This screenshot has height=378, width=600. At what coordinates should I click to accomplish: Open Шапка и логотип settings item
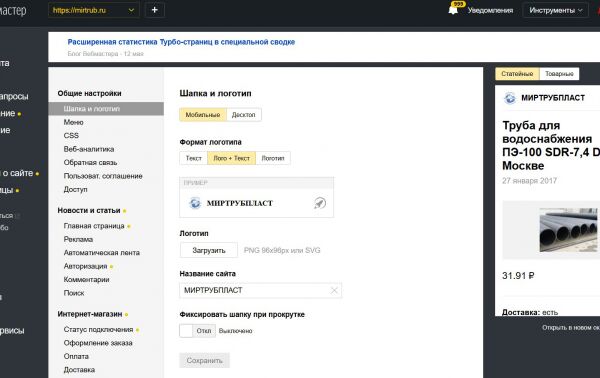click(x=106, y=109)
